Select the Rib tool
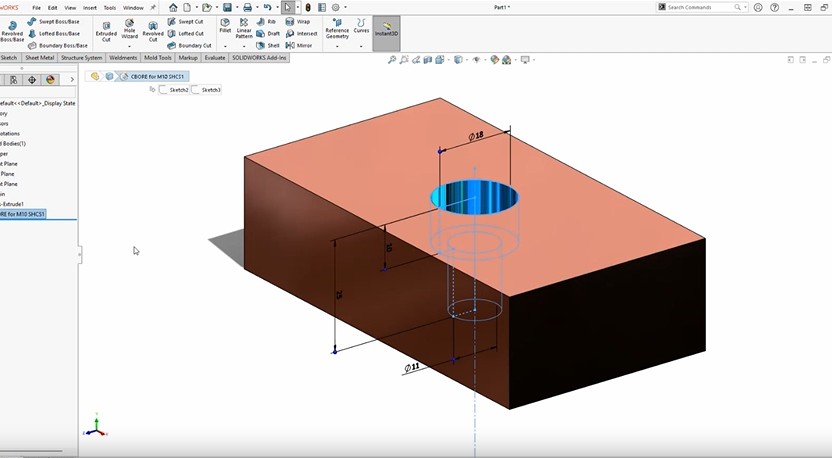The image size is (832, 458). [x=266, y=22]
